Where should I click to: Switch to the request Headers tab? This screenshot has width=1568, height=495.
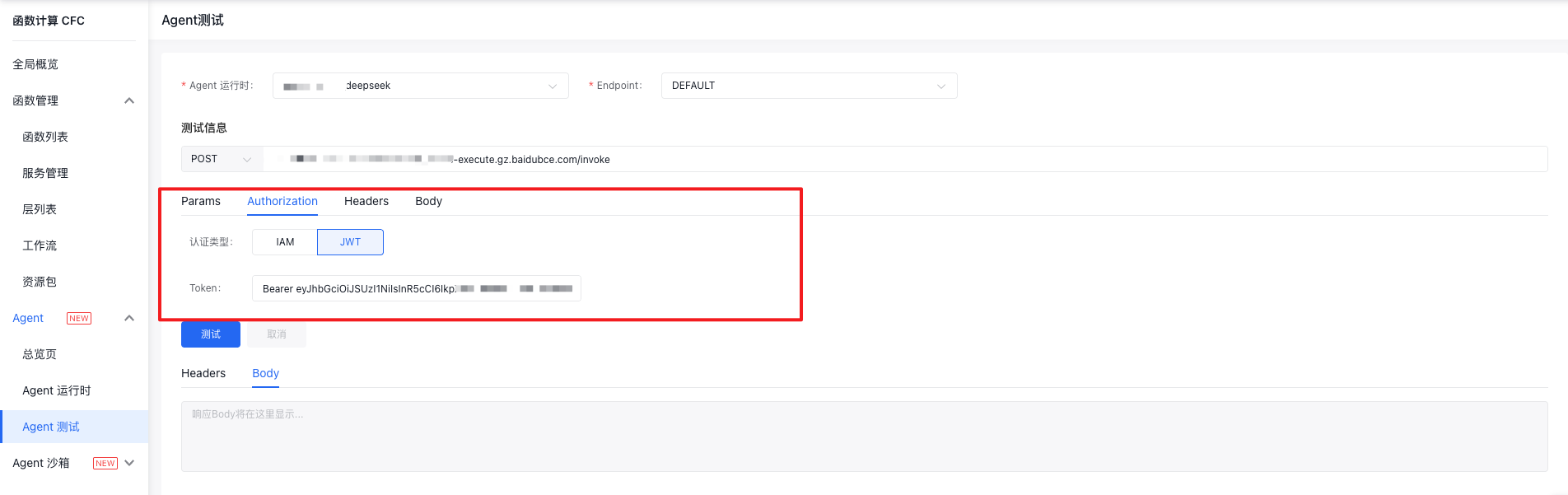click(x=366, y=201)
